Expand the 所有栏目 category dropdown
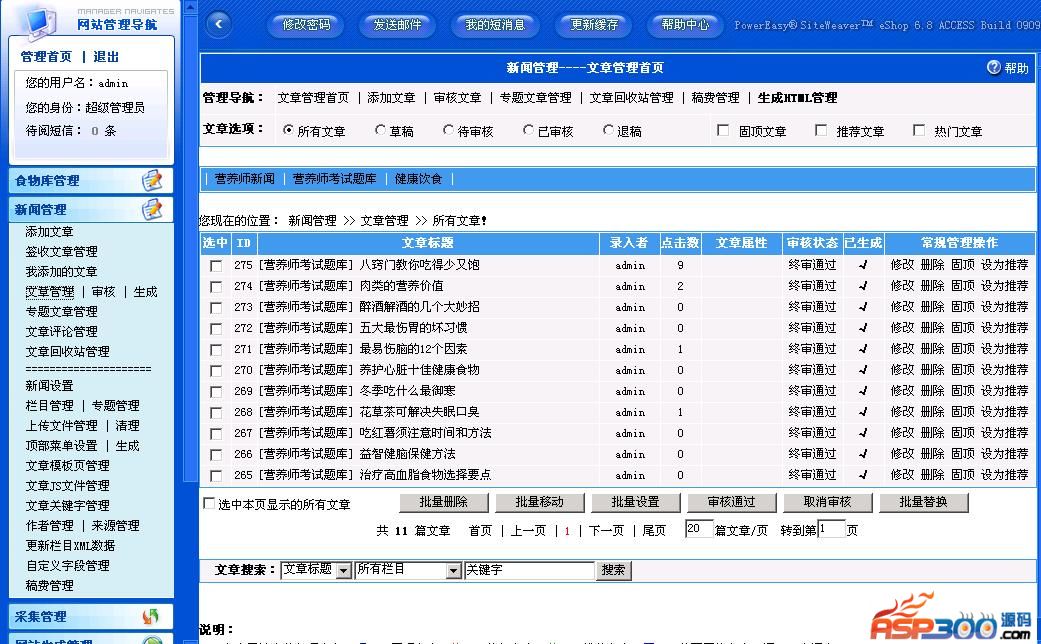Screen dimensions: 1041x644 (453, 570)
